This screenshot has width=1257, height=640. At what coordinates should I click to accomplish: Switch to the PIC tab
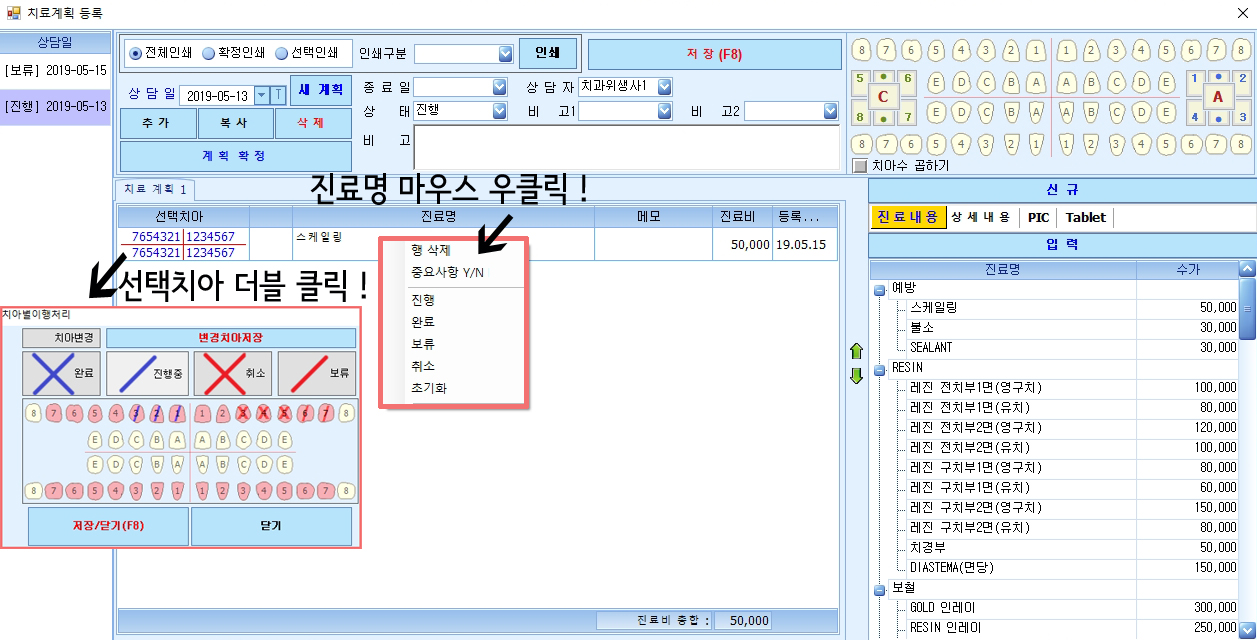tap(1038, 217)
